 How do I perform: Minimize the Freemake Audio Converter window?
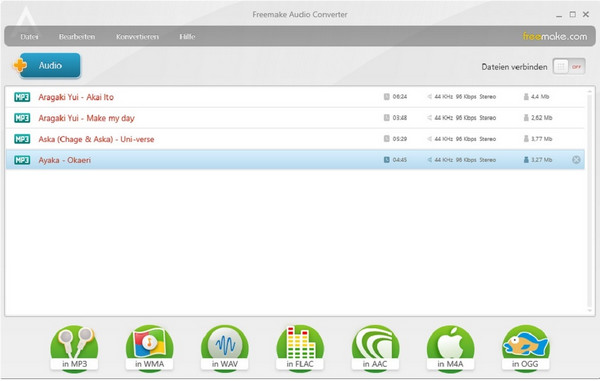(x=559, y=15)
